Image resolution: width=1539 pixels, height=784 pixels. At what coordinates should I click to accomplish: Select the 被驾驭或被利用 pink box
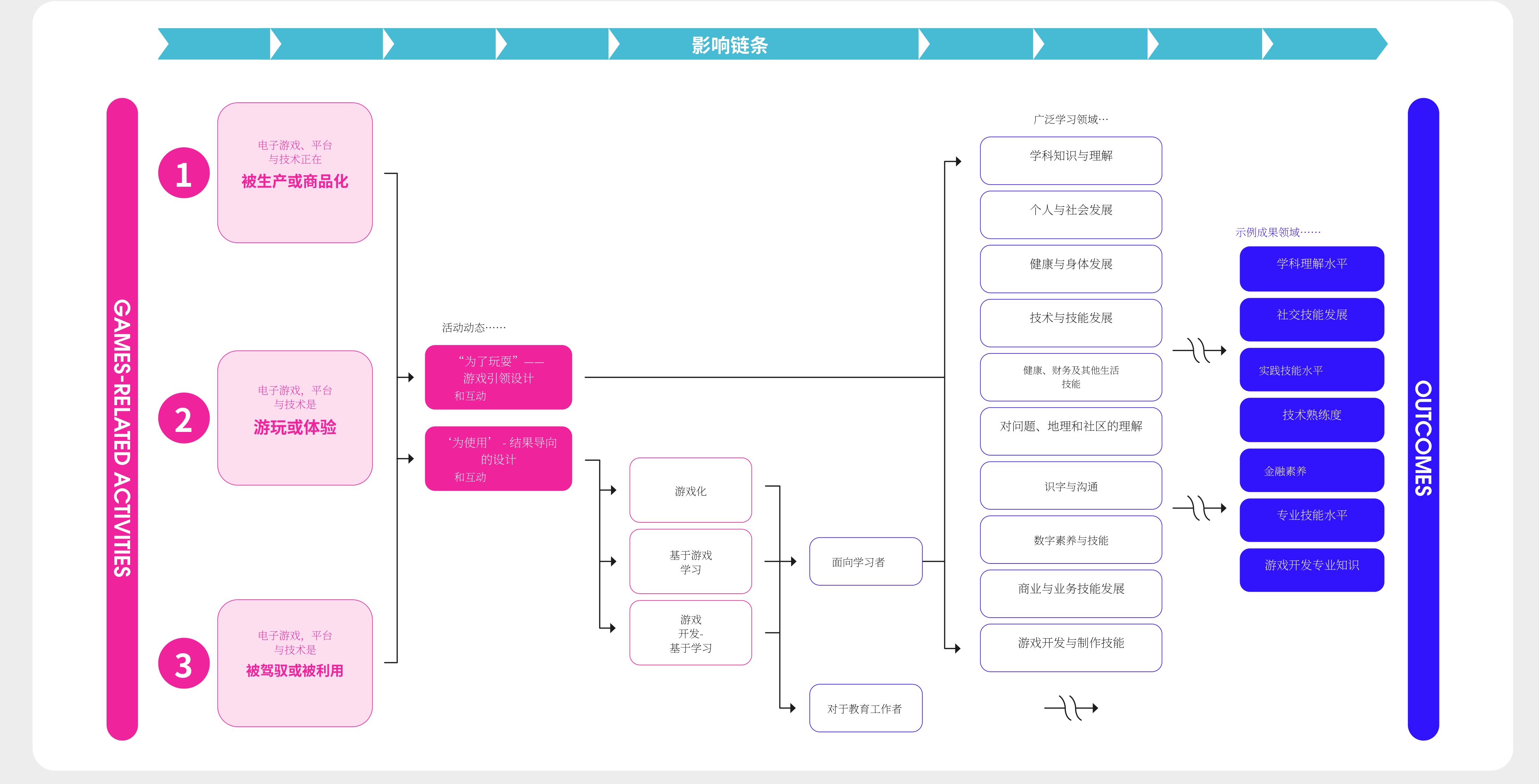pyautogui.click(x=295, y=663)
